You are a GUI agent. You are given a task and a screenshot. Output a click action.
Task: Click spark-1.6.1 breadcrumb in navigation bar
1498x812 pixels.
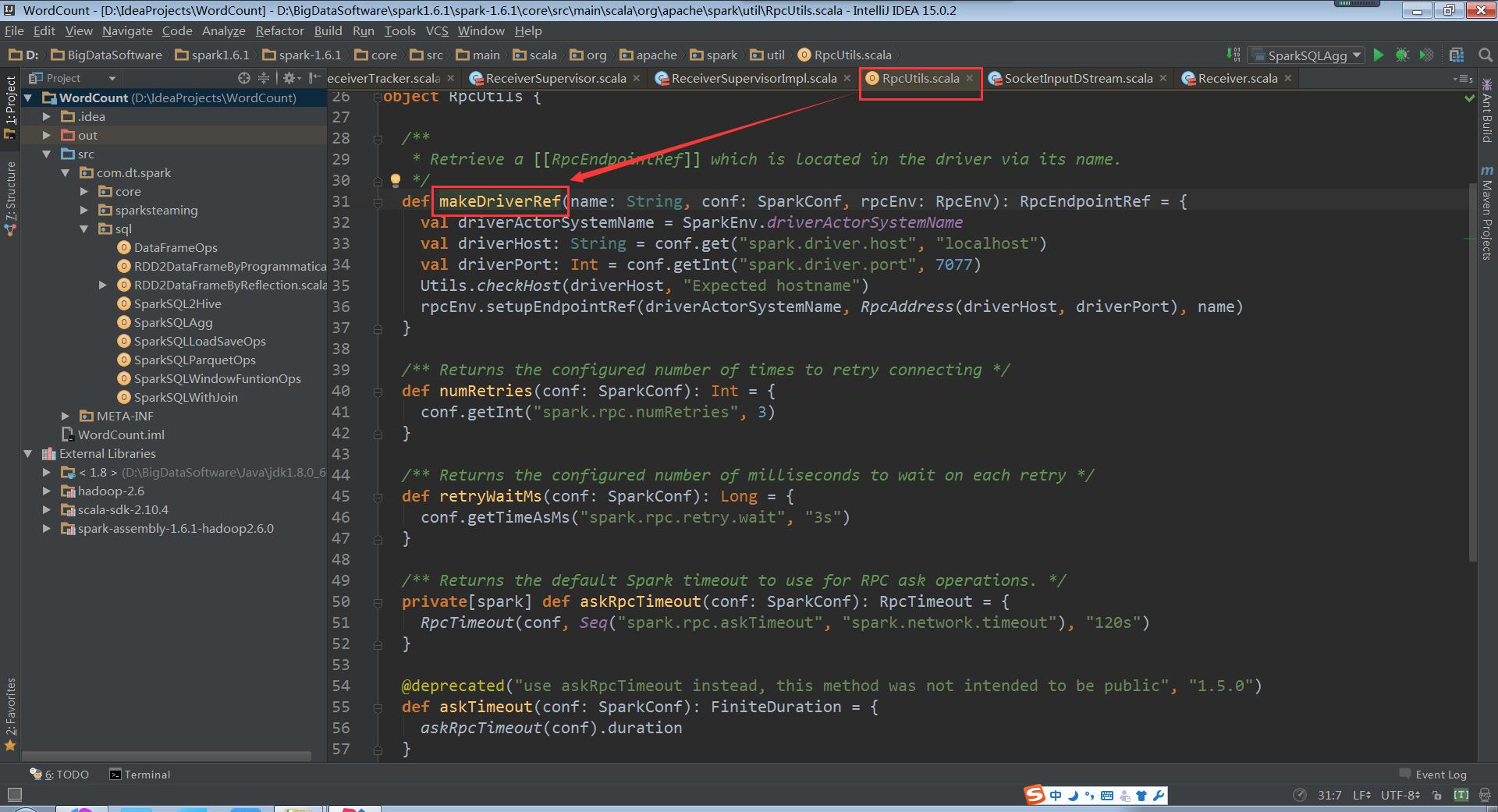point(302,55)
